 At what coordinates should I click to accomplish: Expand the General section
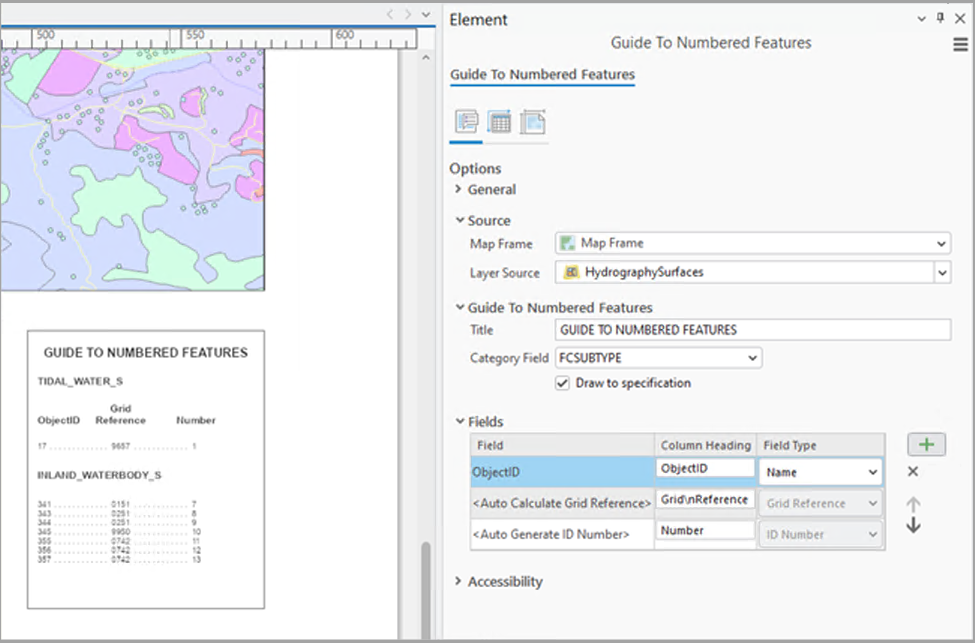point(458,189)
